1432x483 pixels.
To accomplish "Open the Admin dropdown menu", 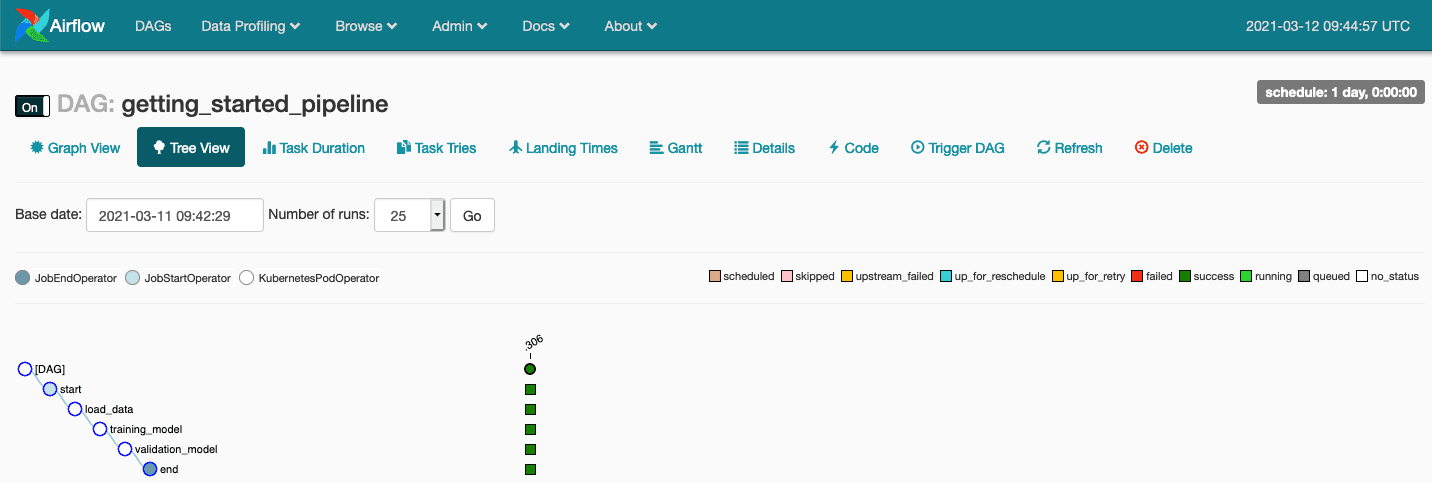I will [460, 26].
